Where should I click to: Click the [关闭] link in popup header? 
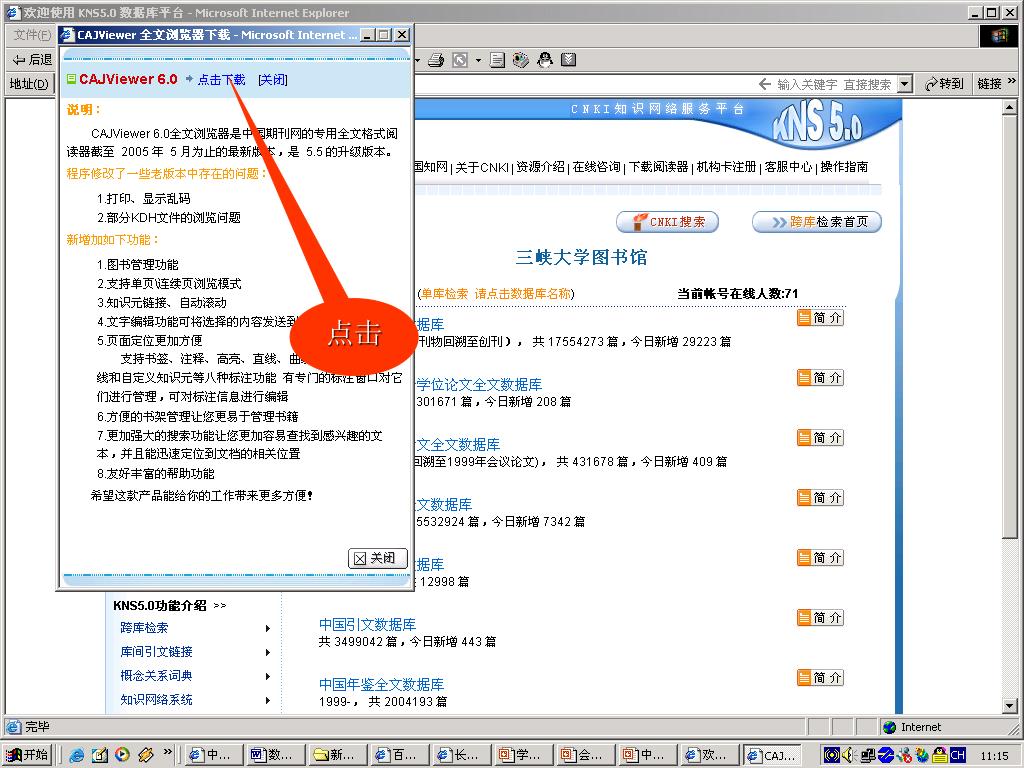273,80
